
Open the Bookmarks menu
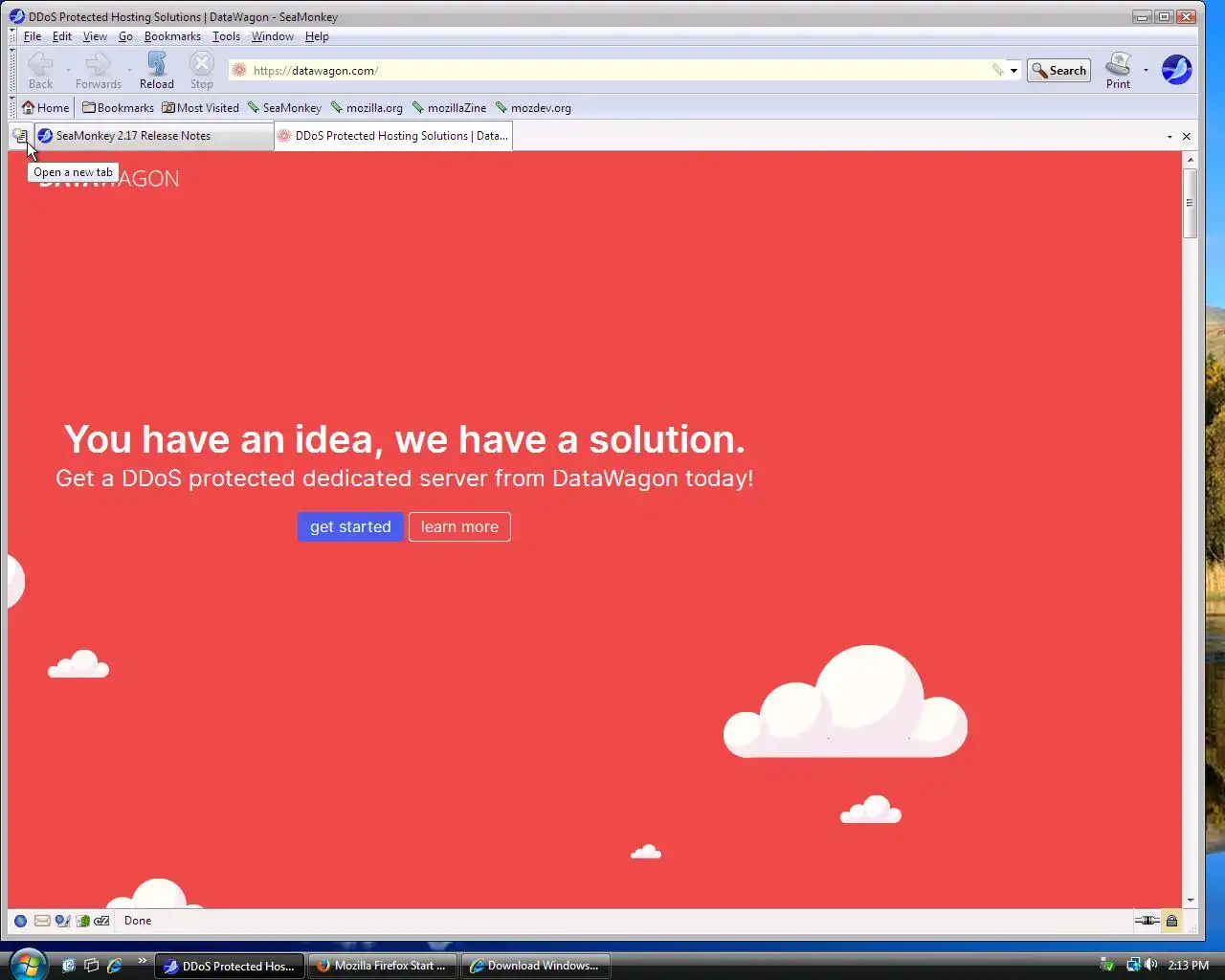tap(172, 36)
